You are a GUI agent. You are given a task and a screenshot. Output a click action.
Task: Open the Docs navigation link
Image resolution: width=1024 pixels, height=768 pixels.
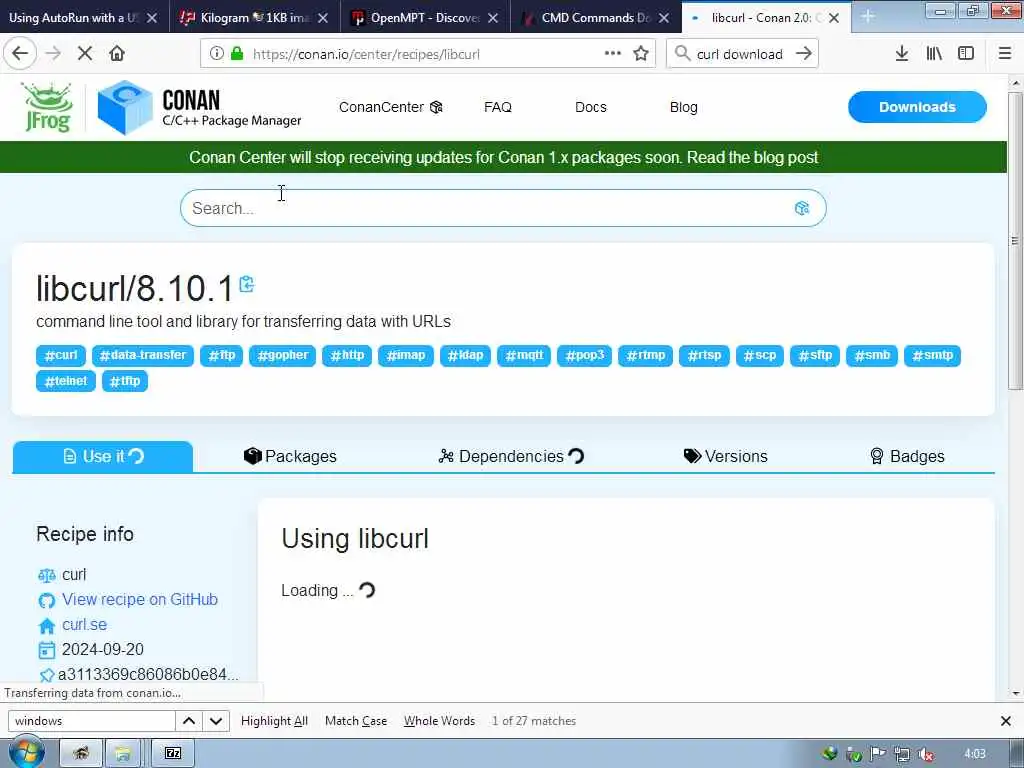[x=590, y=107]
